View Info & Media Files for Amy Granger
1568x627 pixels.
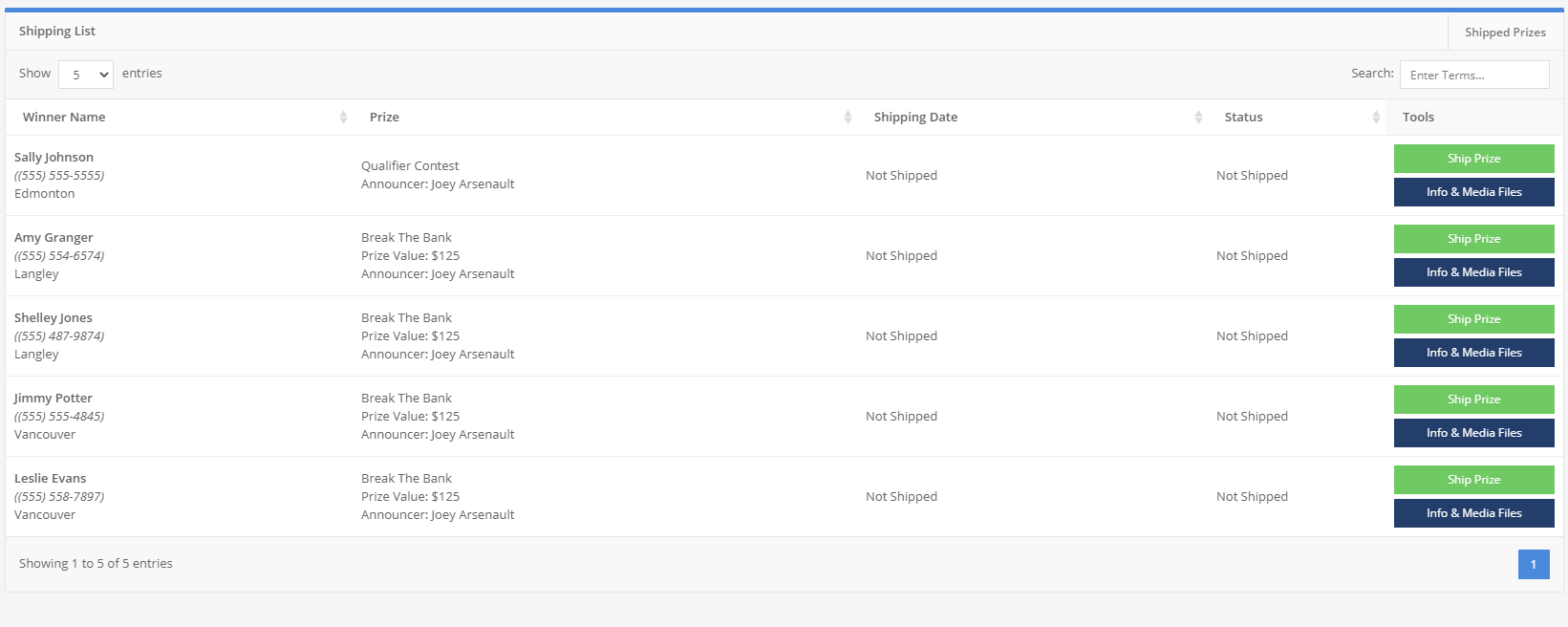1472,272
